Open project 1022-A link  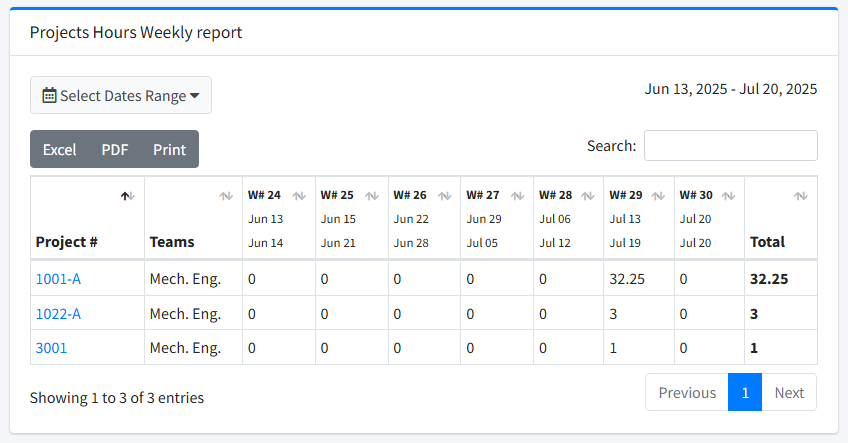pyautogui.click(x=58, y=314)
